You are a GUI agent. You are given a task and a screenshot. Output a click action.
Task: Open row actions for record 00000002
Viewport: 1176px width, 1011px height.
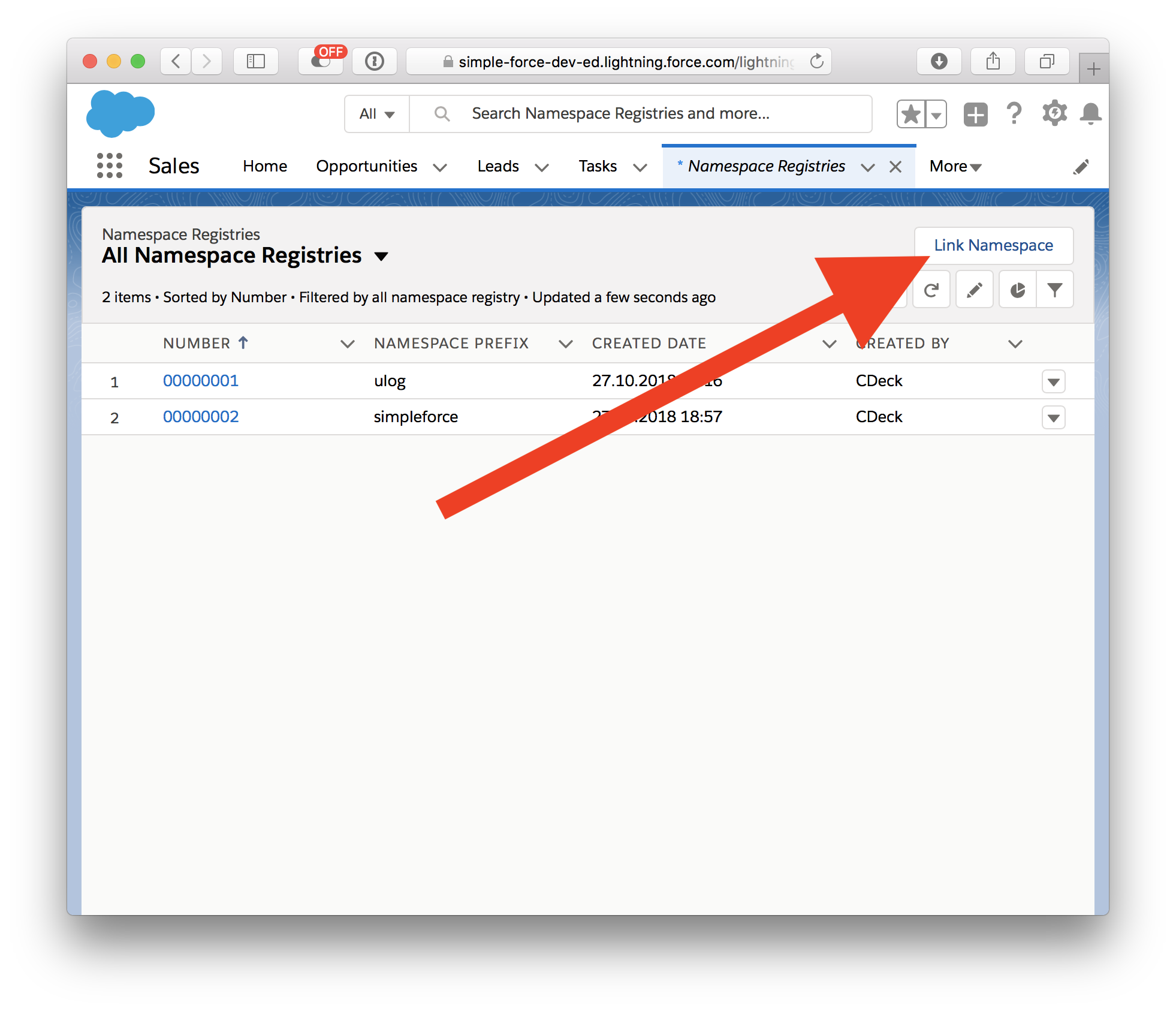click(1054, 417)
